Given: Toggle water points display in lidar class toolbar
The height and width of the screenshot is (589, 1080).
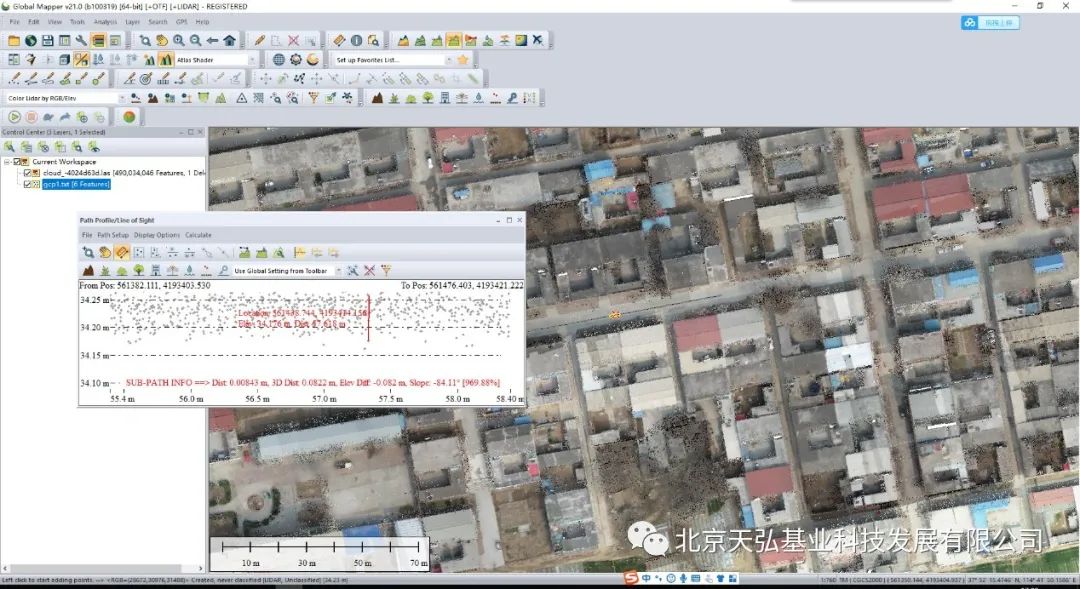Looking at the screenshot, I should point(479,98).
